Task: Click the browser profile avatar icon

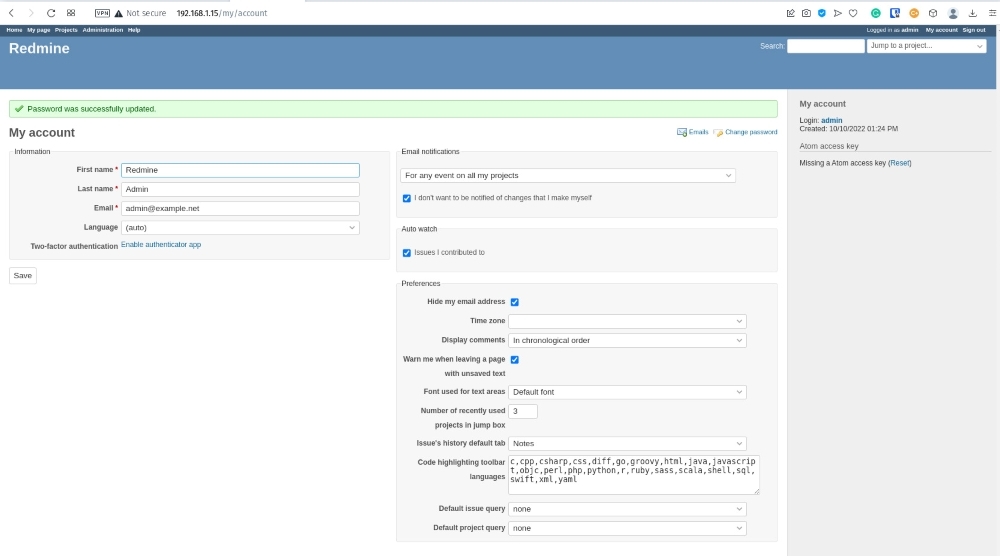Action: [953, 13]
